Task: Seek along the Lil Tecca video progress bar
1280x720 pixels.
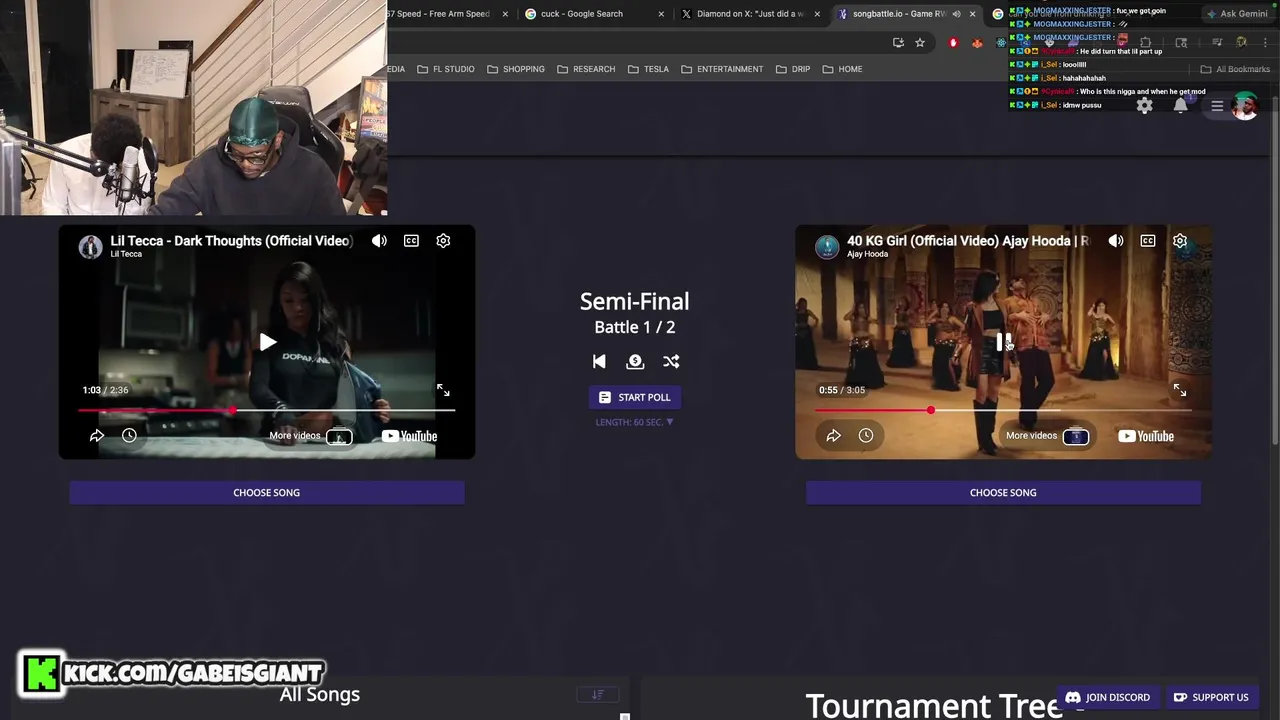Action: (267, 410)
